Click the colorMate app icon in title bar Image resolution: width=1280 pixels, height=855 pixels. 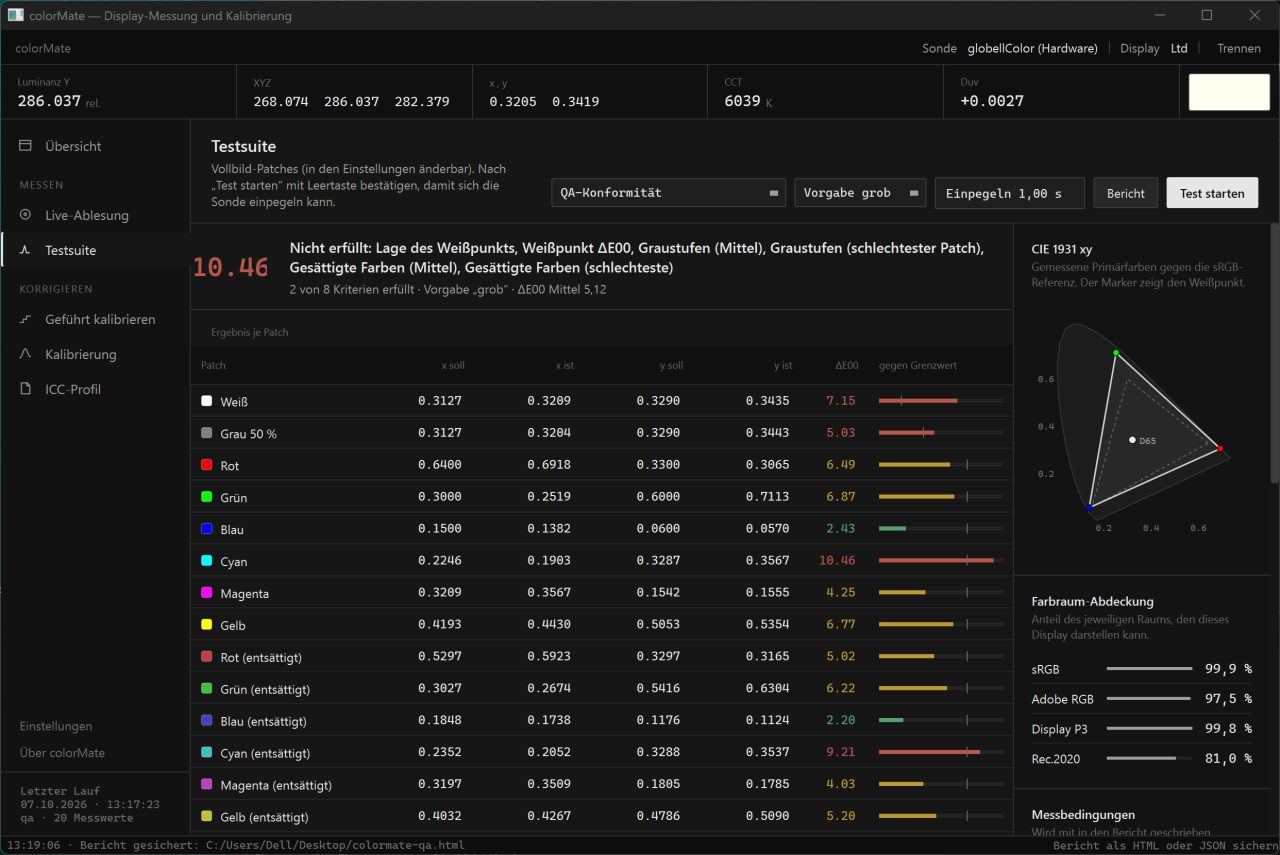(x=16, y=15)
